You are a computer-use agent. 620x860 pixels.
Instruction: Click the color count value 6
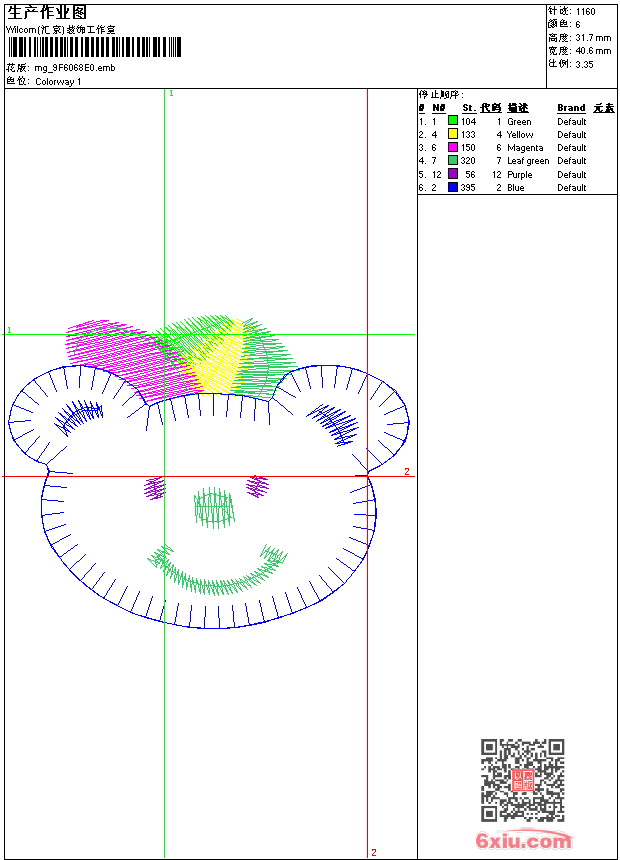(578, 25)
